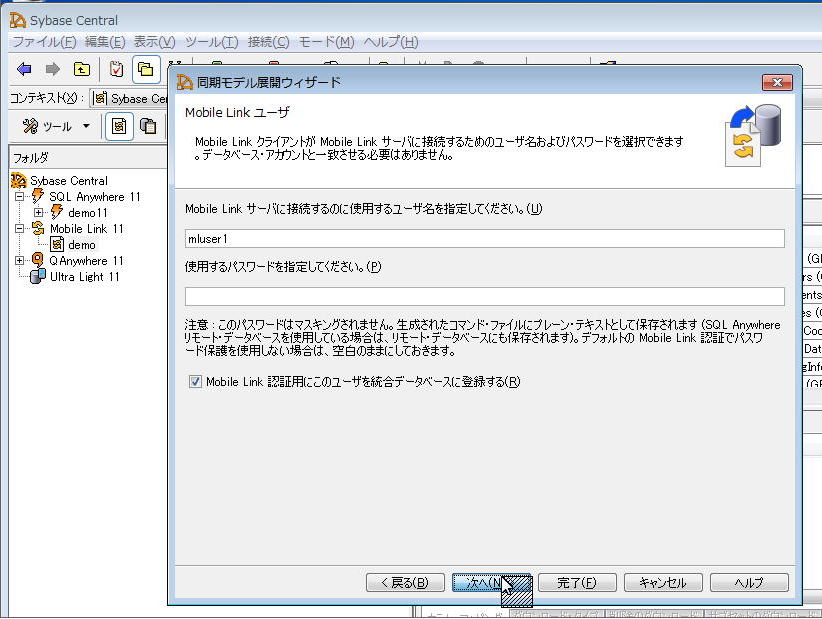Image resolution: width=822 pixels, height=619 pixels.
Task: Click the forward arrow toolbar icon
Action: click(x=52, y=69)
